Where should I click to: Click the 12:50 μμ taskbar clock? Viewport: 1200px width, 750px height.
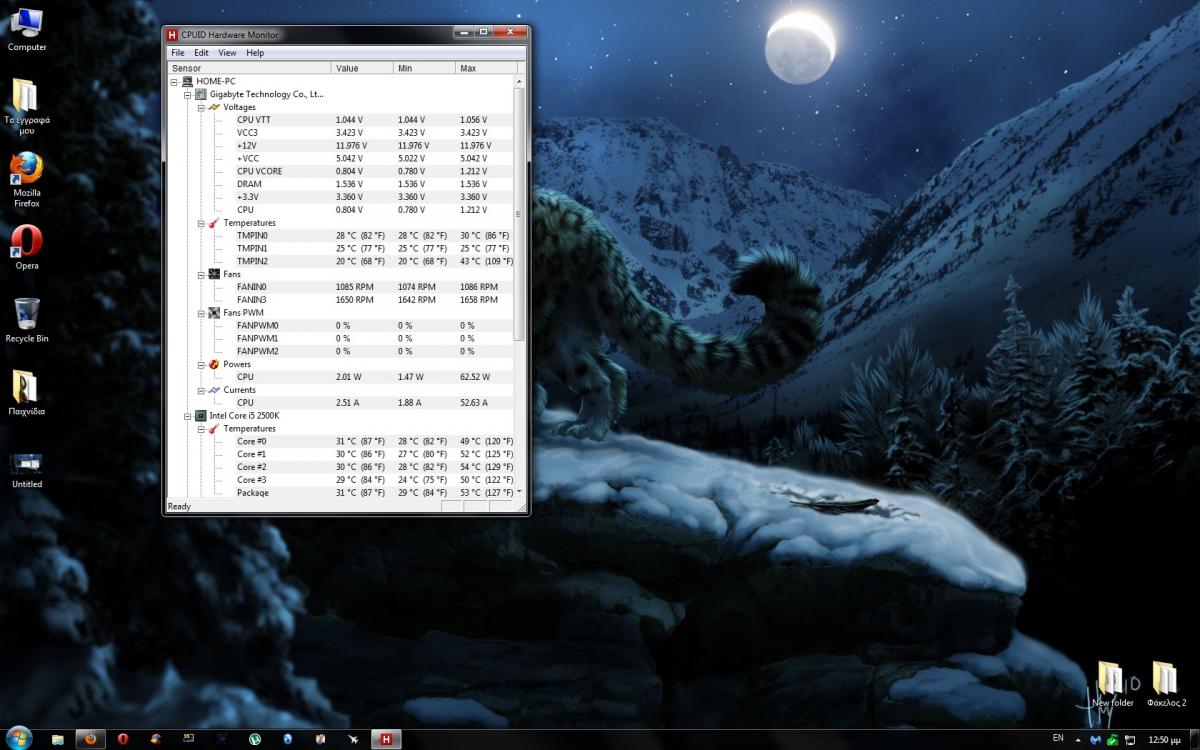1163,739
